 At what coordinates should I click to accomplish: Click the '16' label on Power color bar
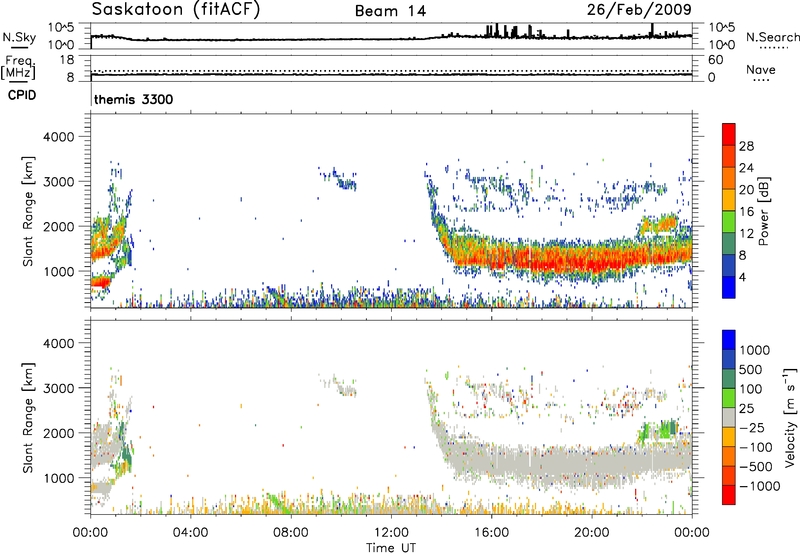[x=746, y=212]
